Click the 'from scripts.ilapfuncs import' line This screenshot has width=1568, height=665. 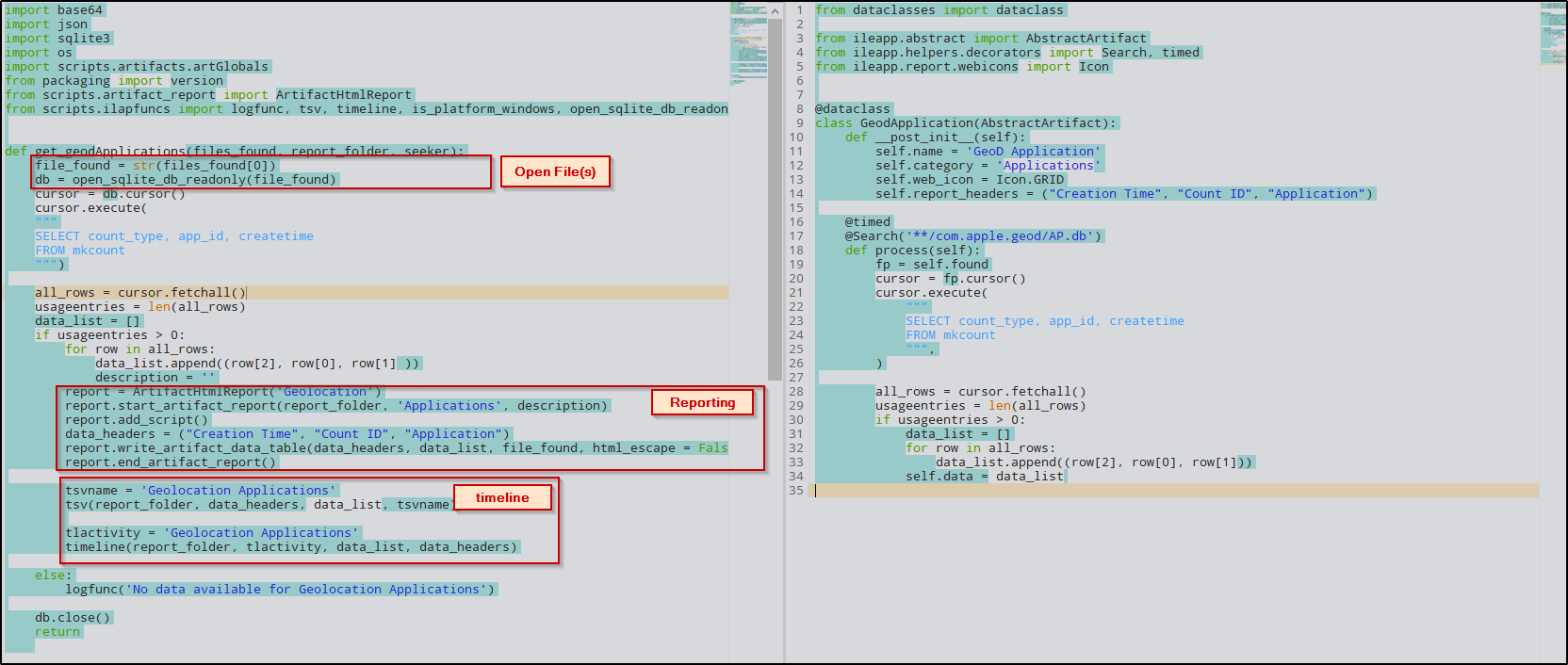tap(367, 109)
